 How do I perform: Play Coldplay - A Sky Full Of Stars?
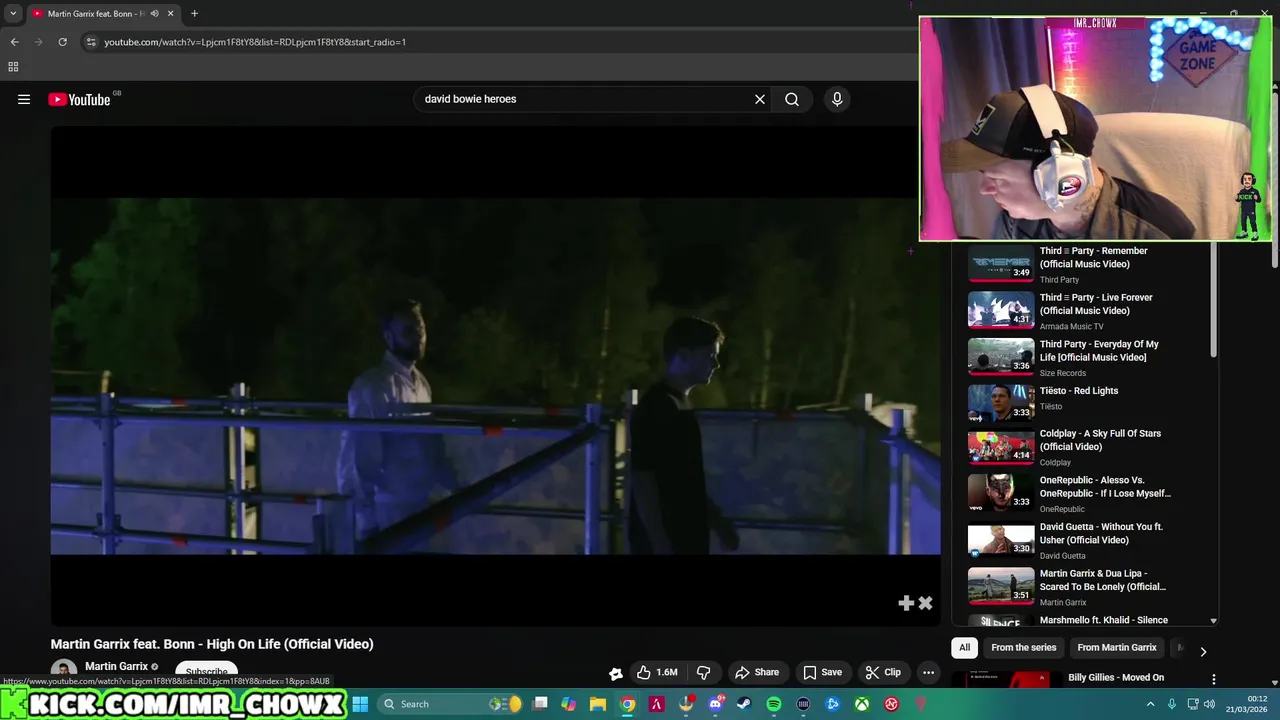[x=1100, y=440]
